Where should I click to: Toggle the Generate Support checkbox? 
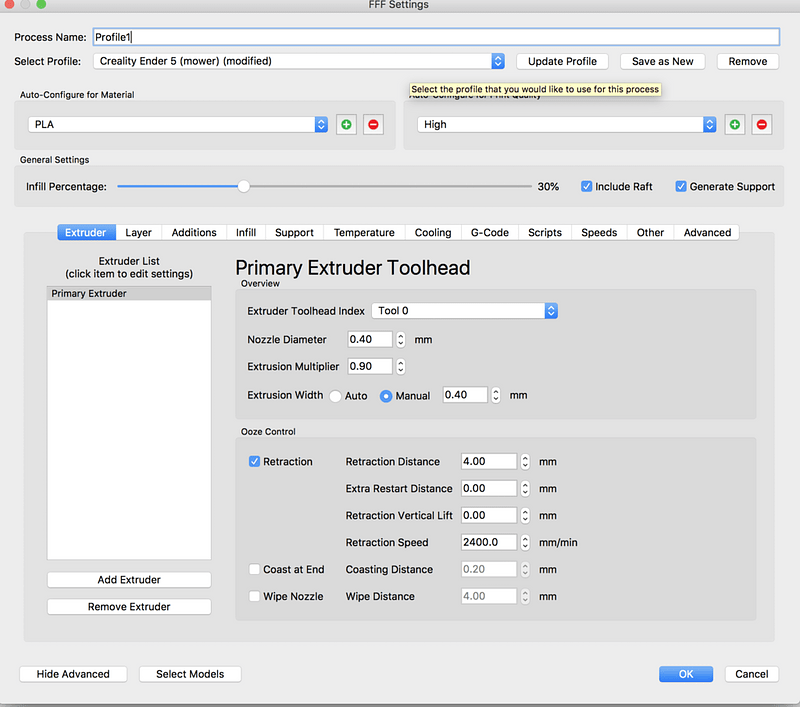tap(681, 186)
